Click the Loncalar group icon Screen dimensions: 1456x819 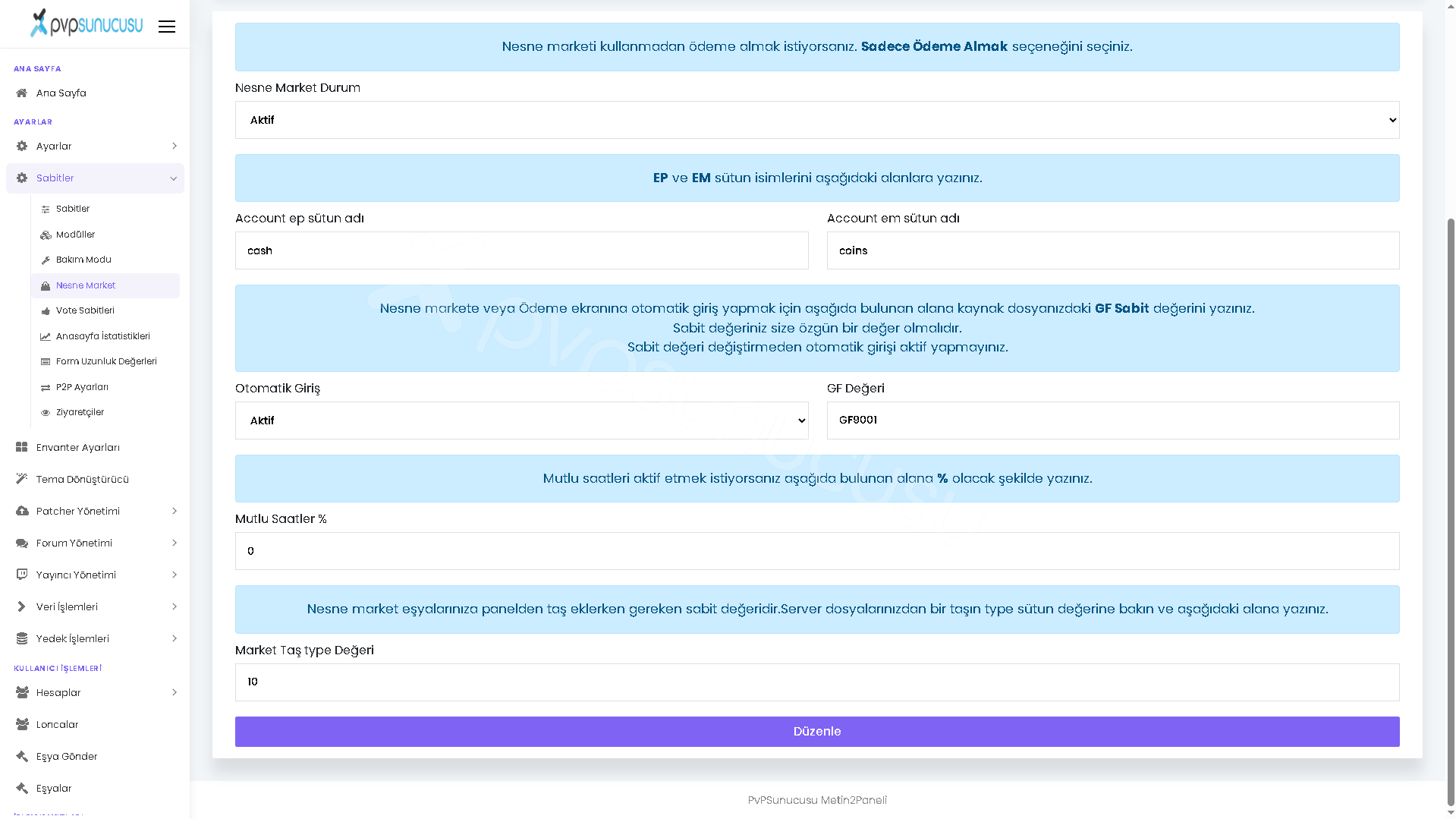click(x=22, y=725)
